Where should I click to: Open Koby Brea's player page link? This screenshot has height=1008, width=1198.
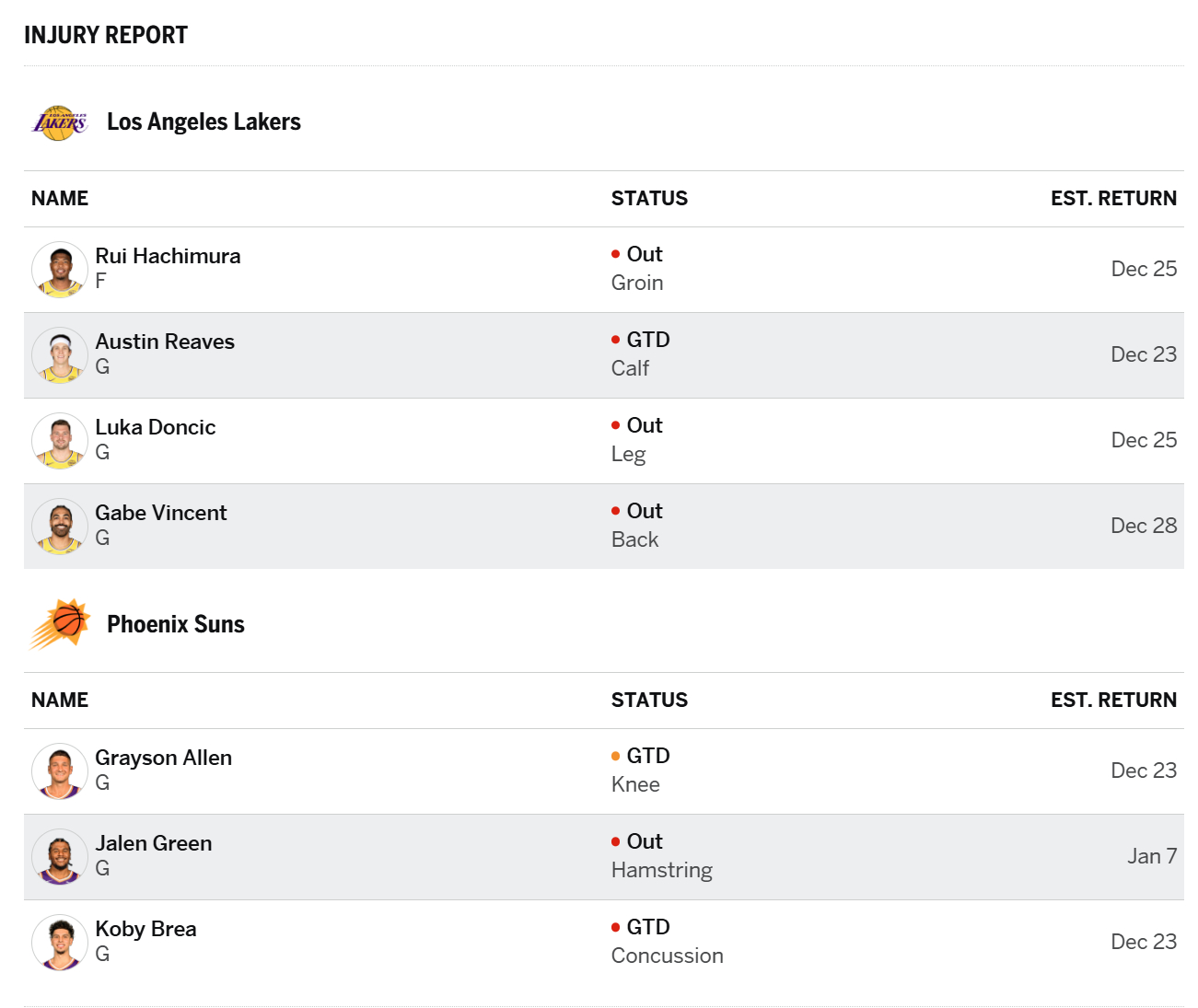click(145, 929)
